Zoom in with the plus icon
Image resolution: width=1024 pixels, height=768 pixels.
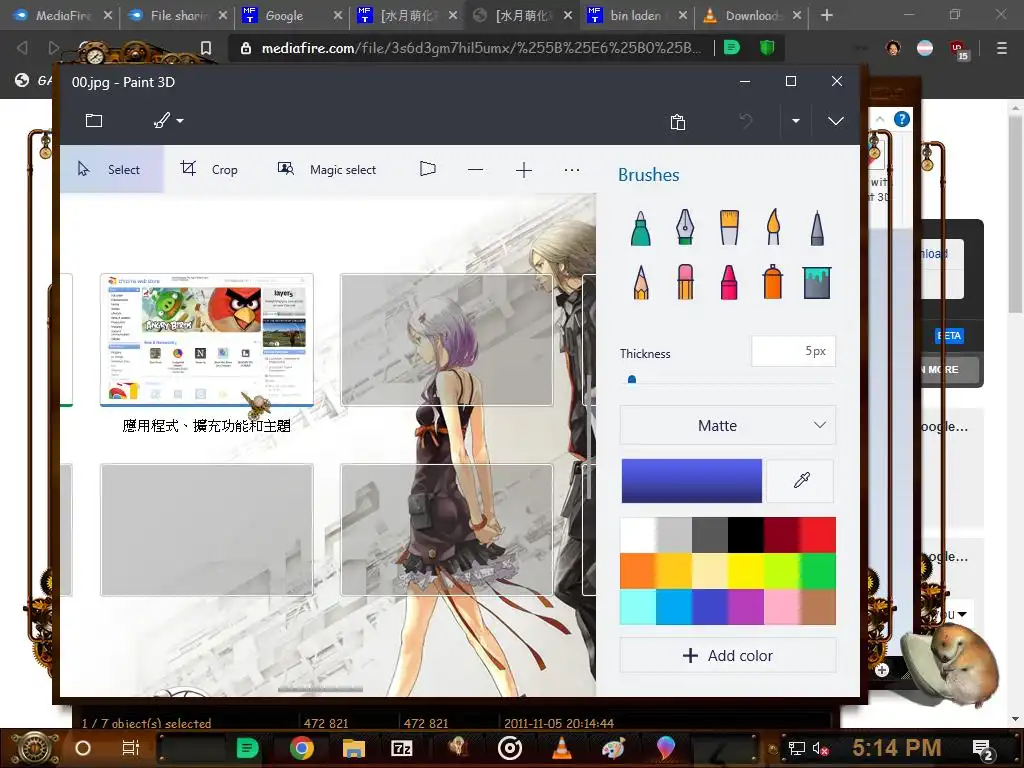pos(524,170)
